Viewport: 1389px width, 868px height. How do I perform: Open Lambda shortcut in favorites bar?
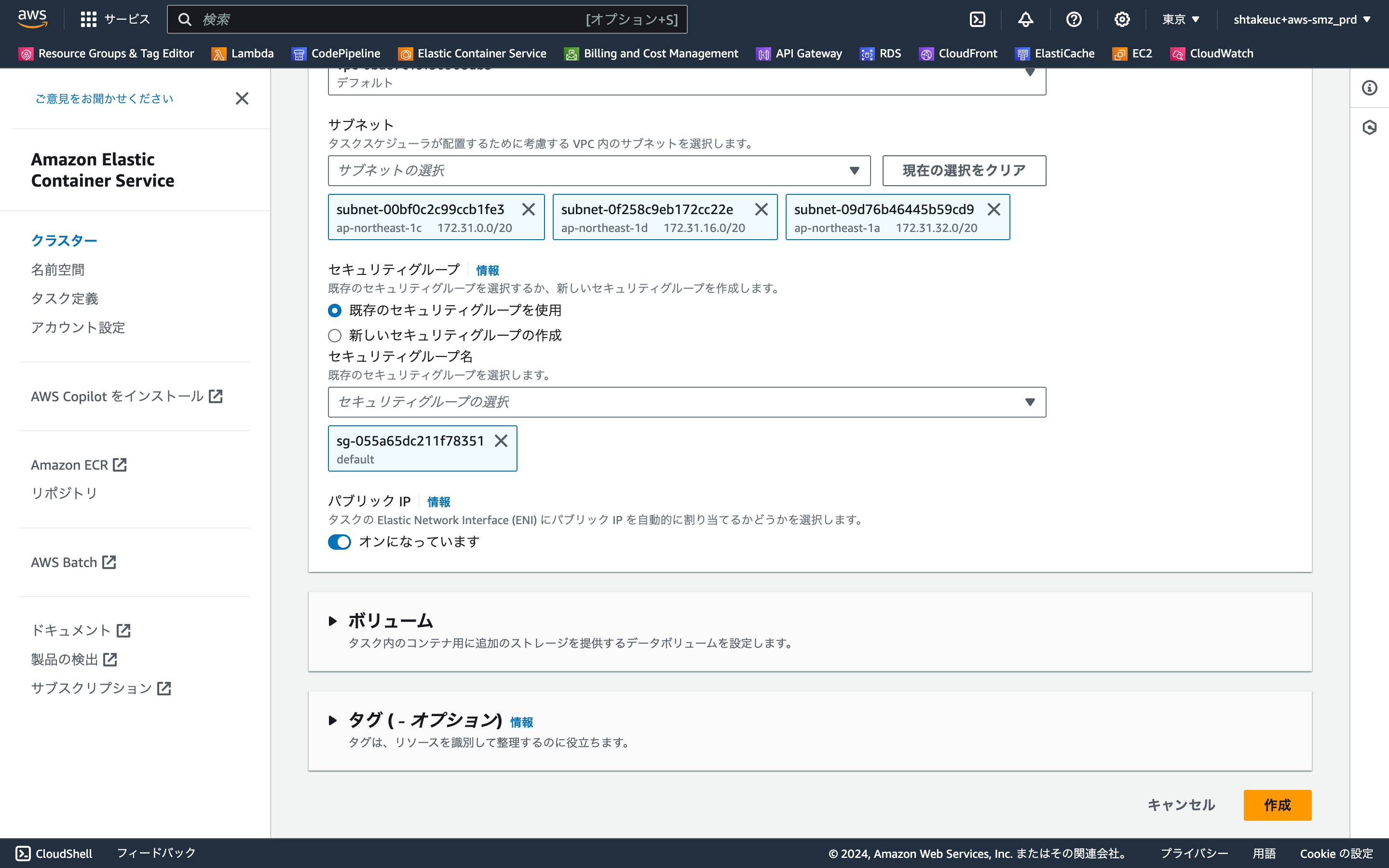243,54
